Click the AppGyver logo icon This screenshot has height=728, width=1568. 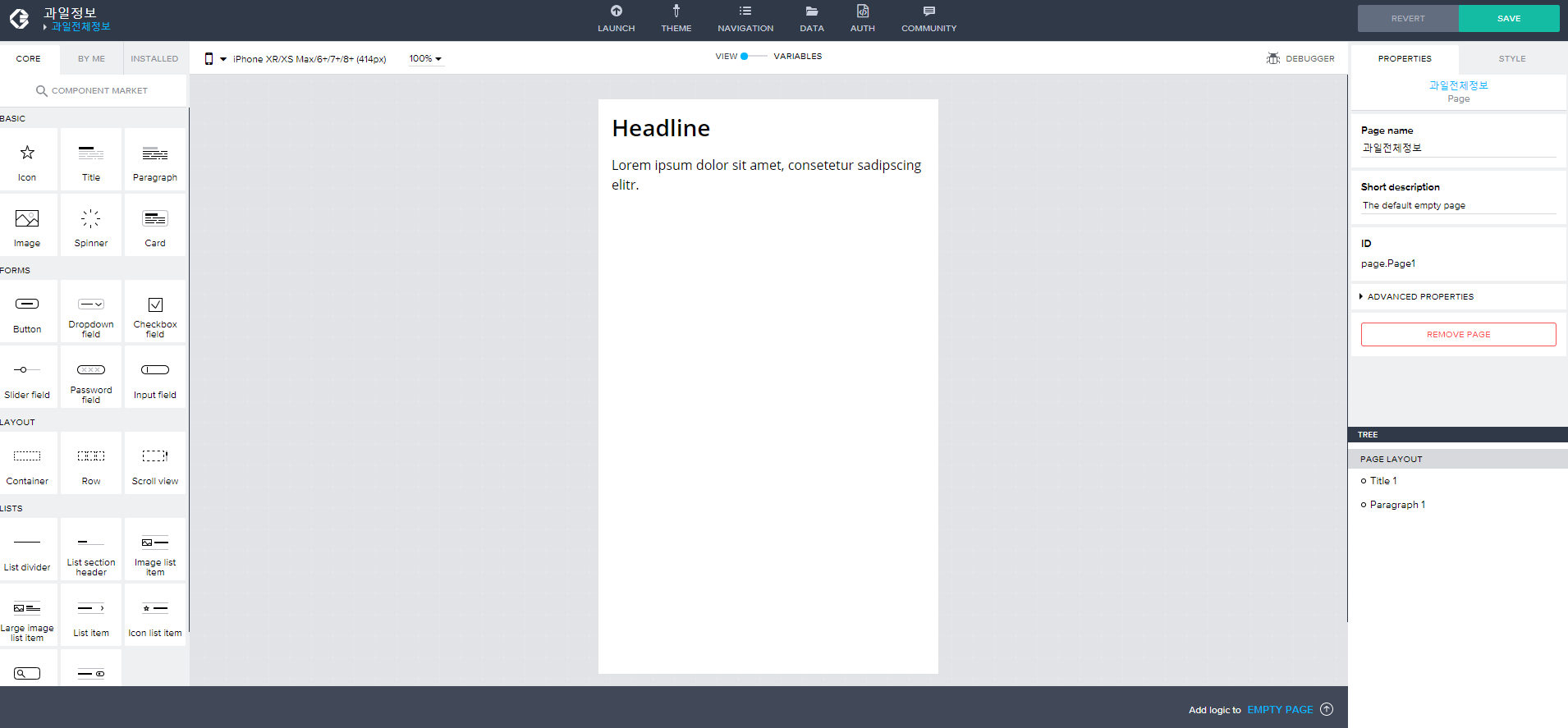[19, 18]
